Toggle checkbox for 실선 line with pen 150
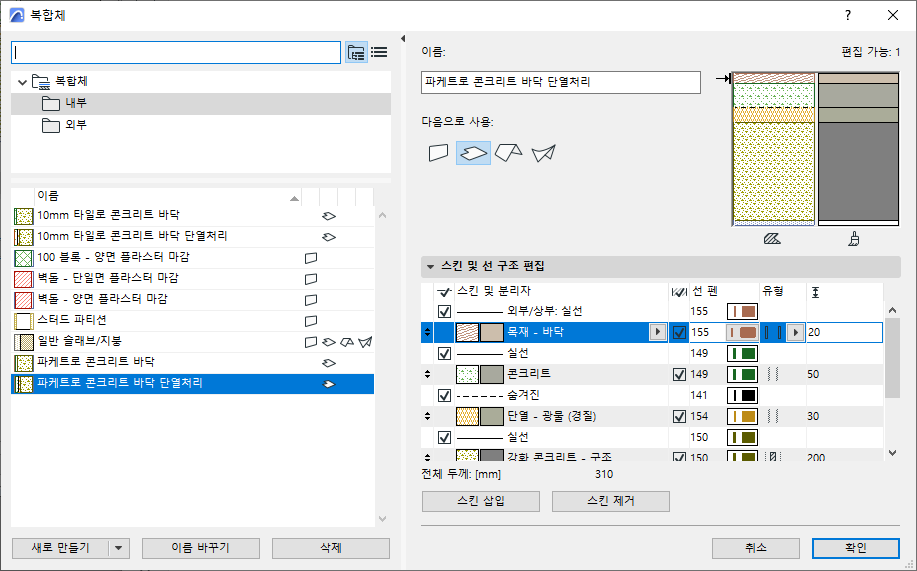The width and height of the screenshot is (917, 571). [444, 438]
